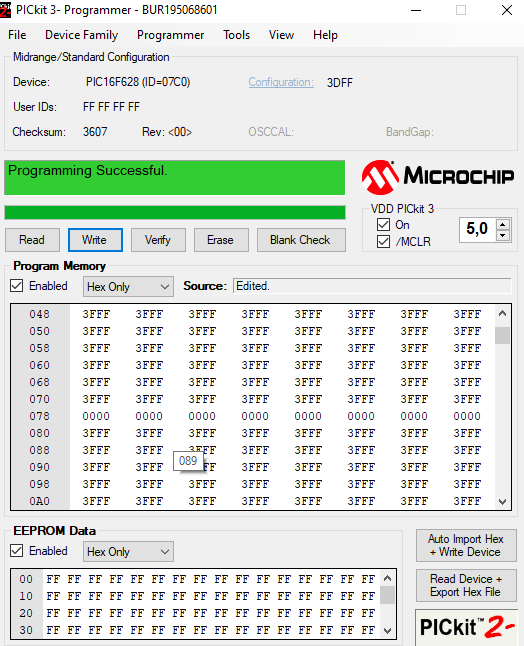Click the Write button

pyautogui.click(x=95, y=240)
